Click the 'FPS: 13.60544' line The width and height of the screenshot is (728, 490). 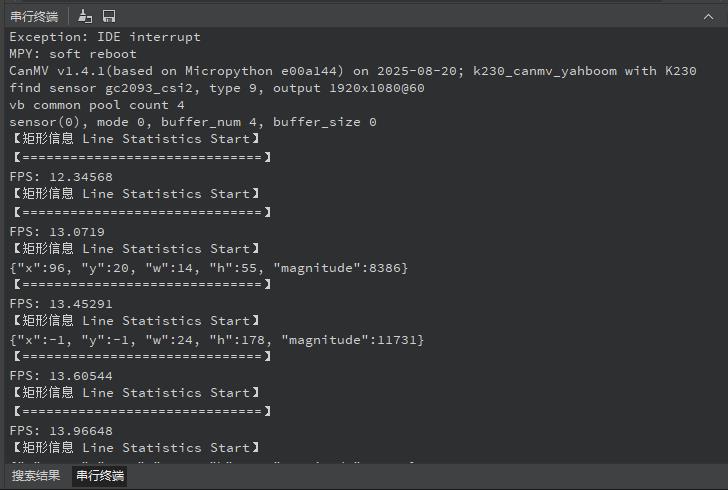(61, 376)
